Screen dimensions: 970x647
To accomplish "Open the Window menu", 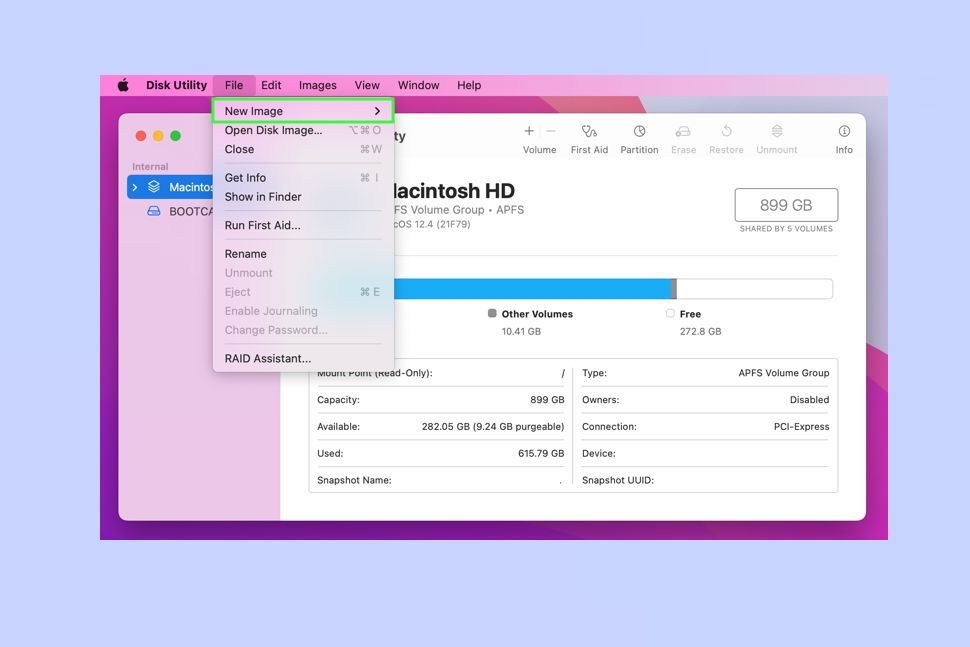I will click(418, 85).
